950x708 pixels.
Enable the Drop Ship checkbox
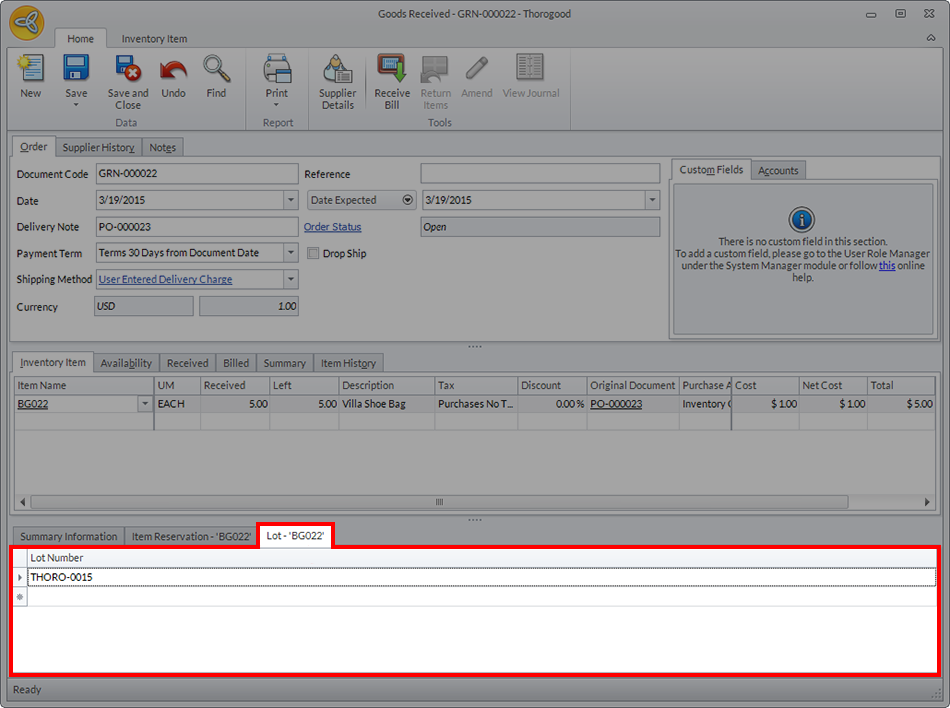pos(313,254)
